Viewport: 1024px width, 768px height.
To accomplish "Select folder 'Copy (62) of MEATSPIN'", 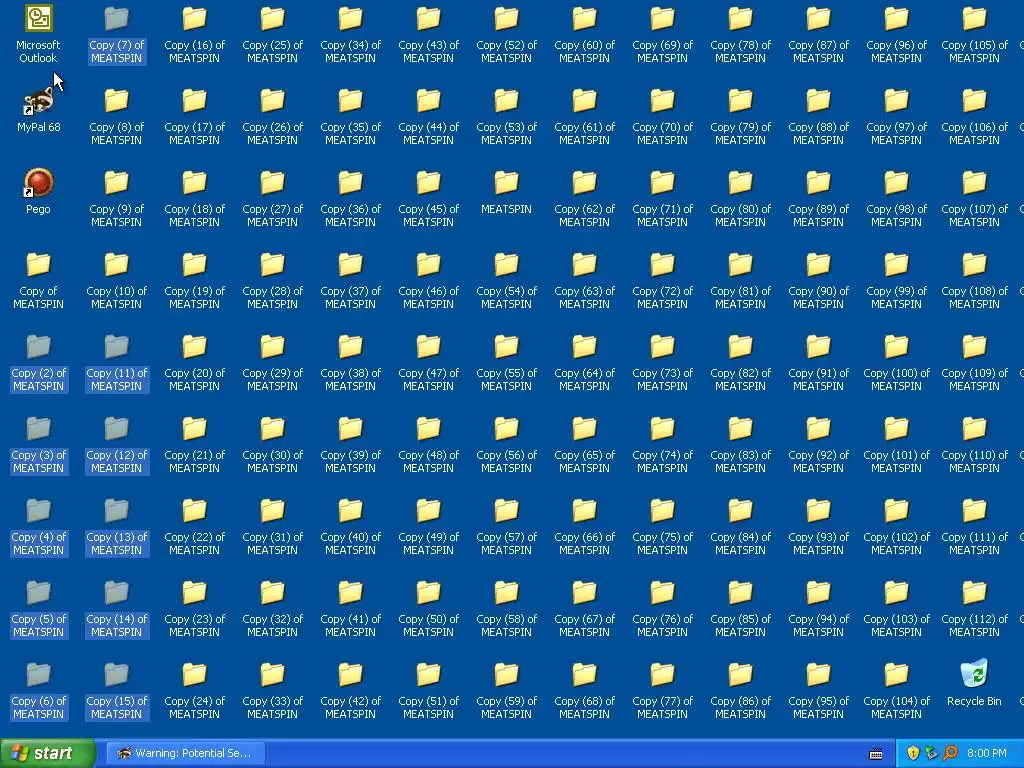I will click(584, 198).
